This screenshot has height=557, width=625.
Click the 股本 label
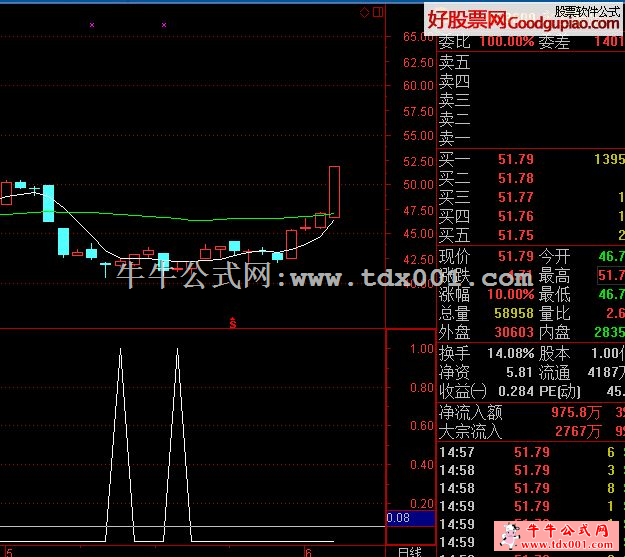554,354
